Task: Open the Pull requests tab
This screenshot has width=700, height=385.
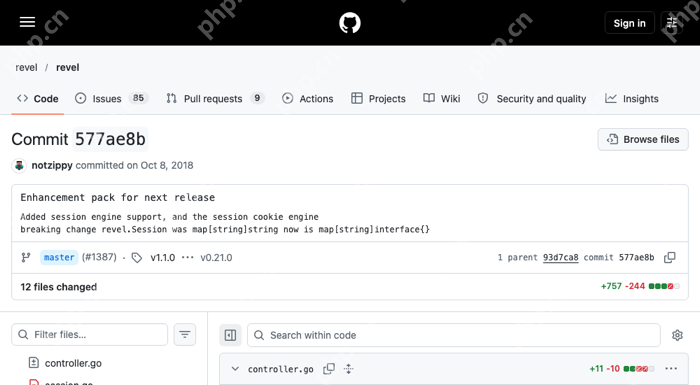Action: pos(215,99)
